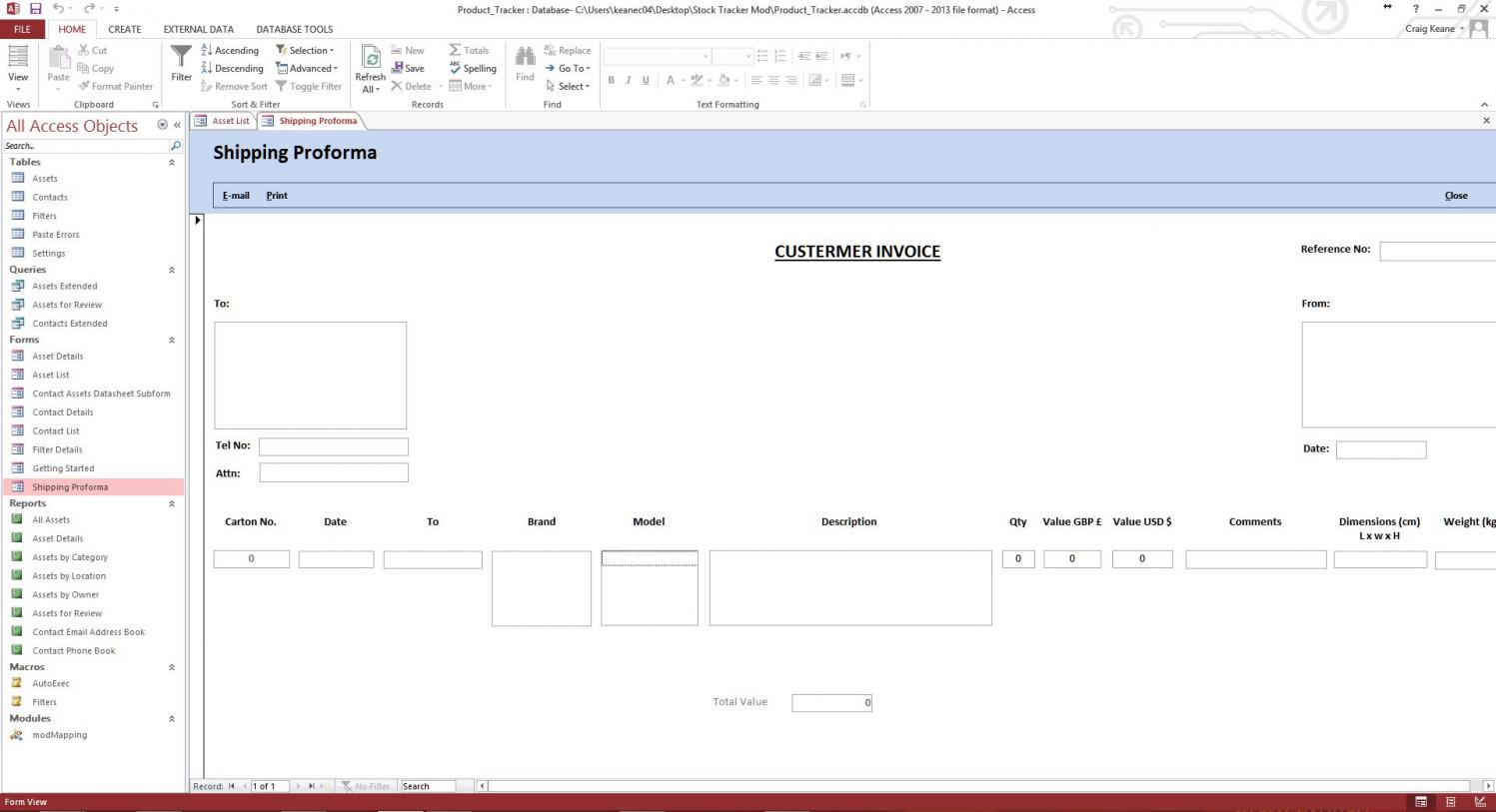Viewport: 1496px width, 812px height.
Task: Switch to Form View from status bar
Action: tap(1420, 802)
